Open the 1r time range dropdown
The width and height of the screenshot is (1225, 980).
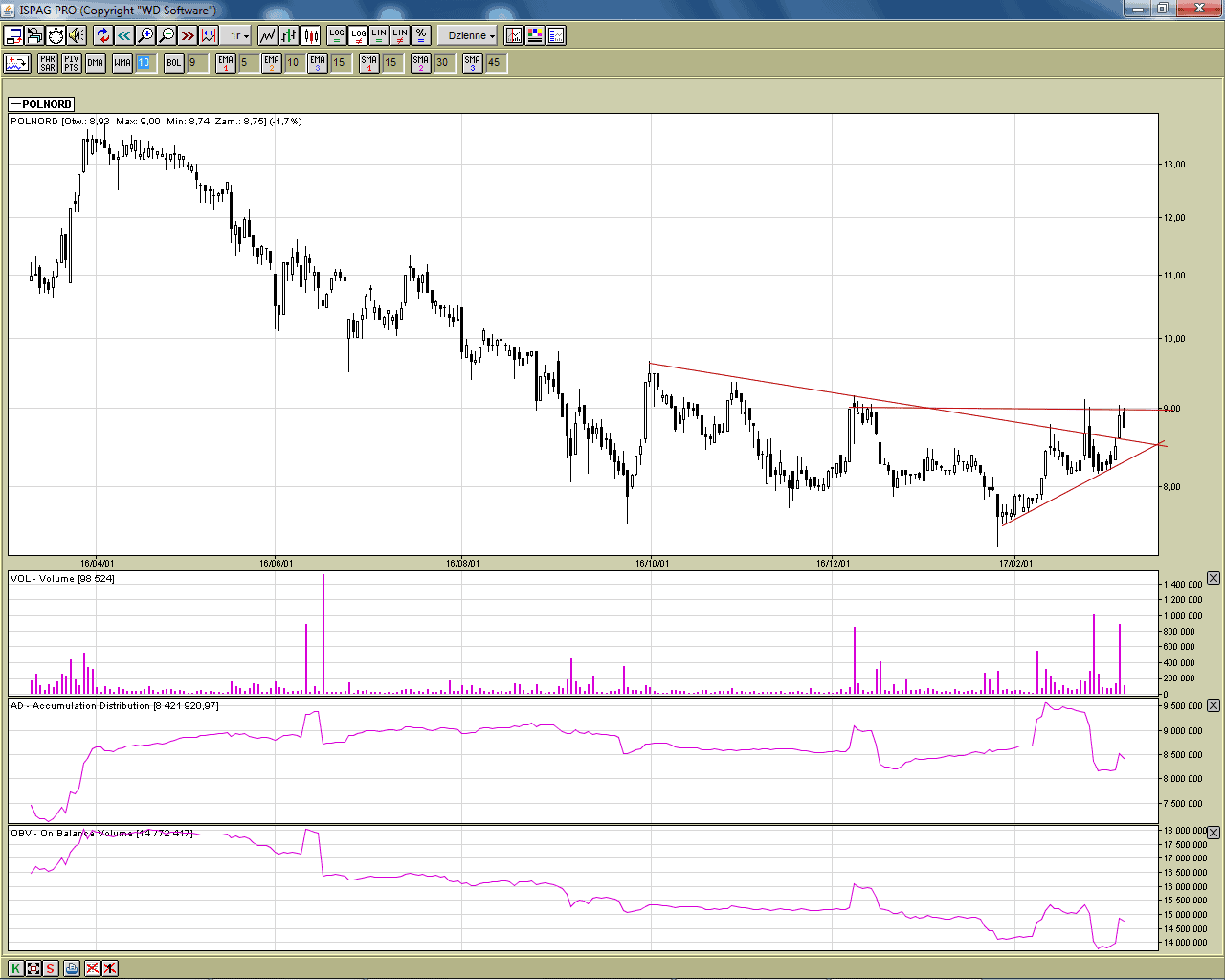[238, 35]
